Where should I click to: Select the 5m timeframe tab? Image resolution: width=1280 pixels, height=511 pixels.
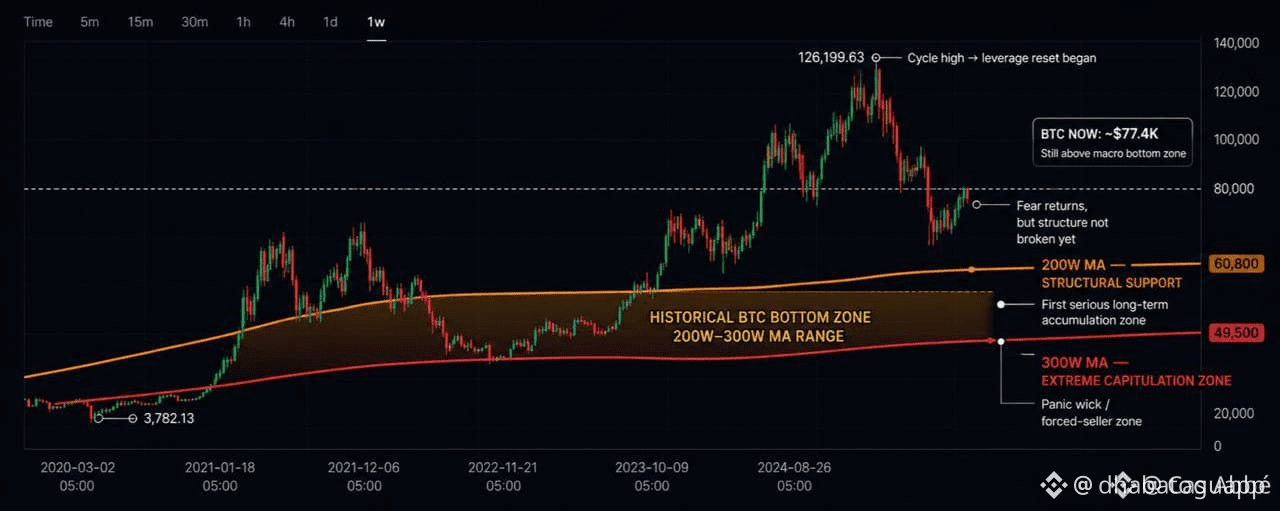[90, 22]
